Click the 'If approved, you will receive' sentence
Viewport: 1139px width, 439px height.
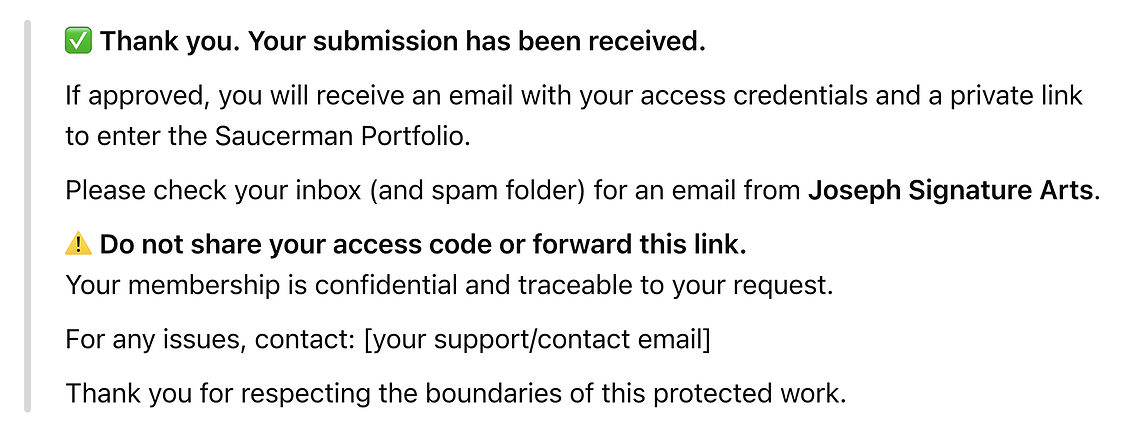click(574, 116)
